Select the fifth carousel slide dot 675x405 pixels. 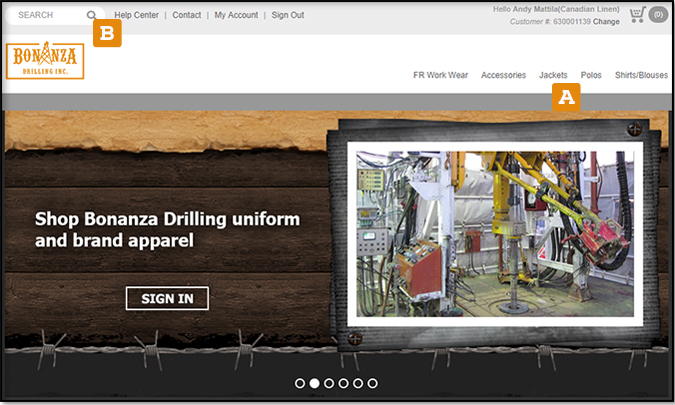(x=358, y=383)
